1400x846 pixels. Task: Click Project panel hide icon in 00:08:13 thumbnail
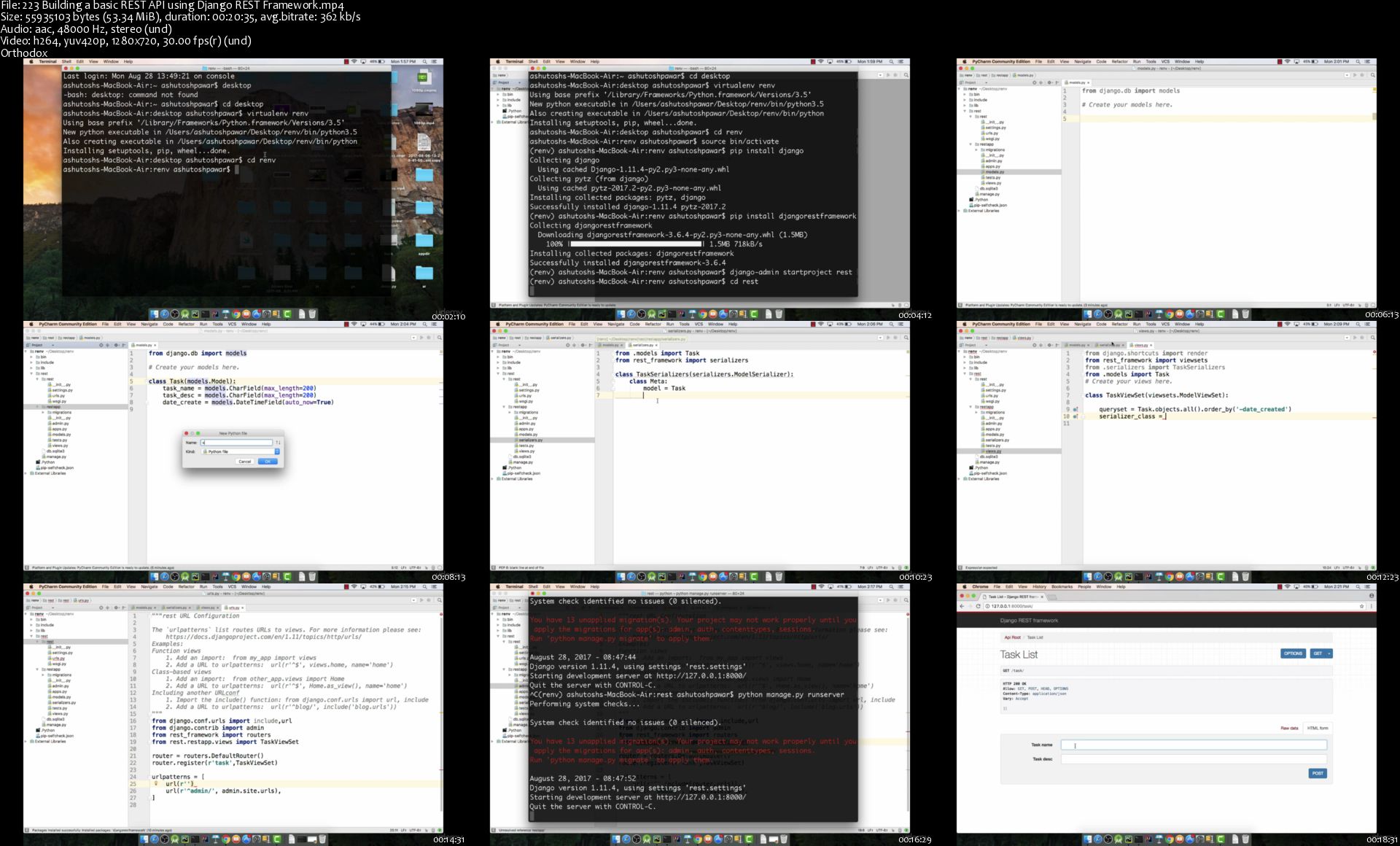pos(124,345)
